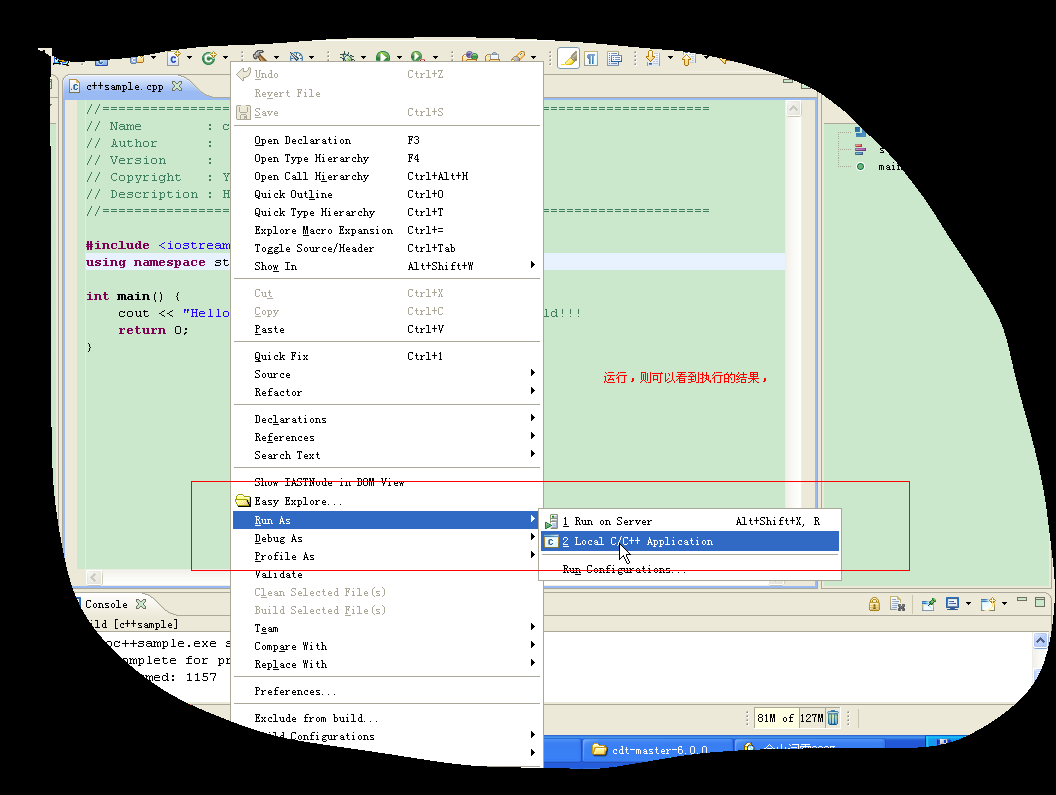The image size is (1056, 795).
Task: Click the green New C/C++ source icon
Action: [209, 58]
